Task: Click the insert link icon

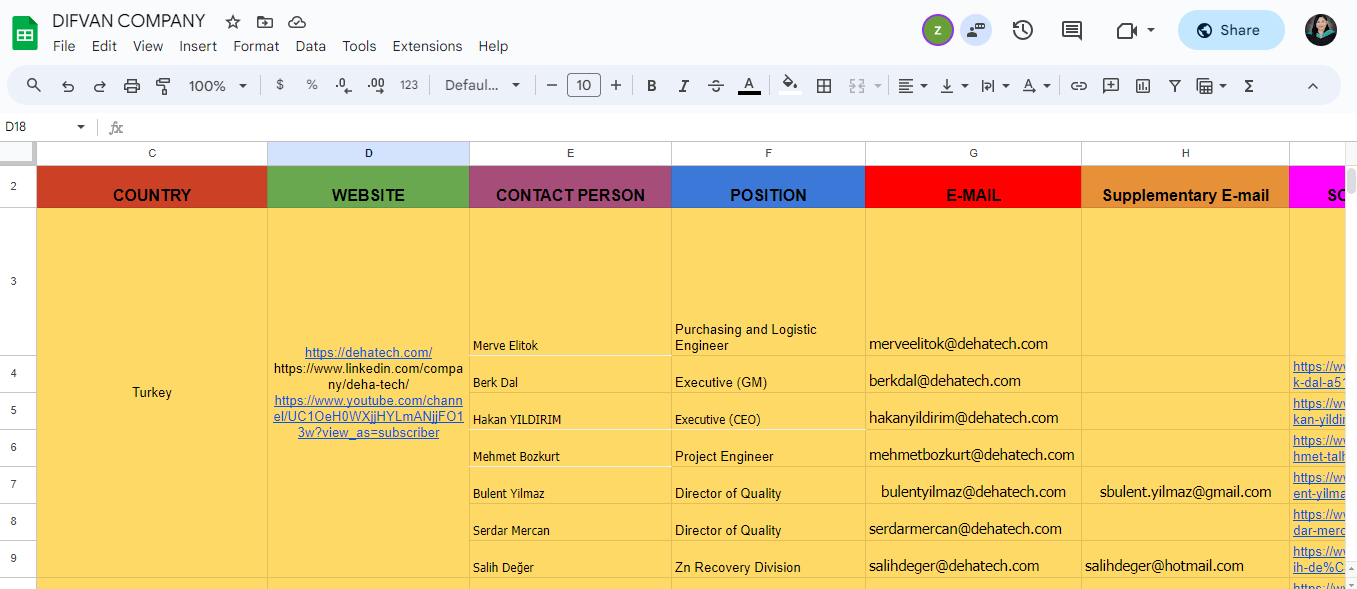Action: pyautogui.click(x=1078, y=86)
